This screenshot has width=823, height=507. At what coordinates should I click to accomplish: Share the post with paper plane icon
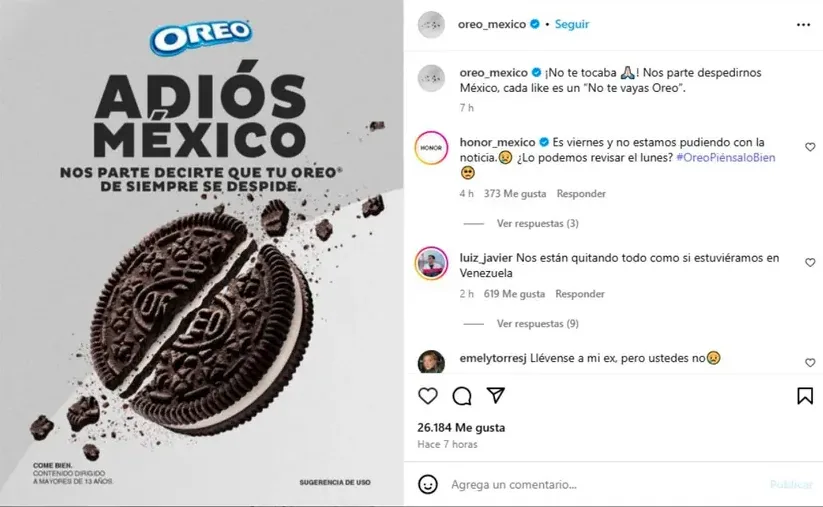[x=495, y=395]
